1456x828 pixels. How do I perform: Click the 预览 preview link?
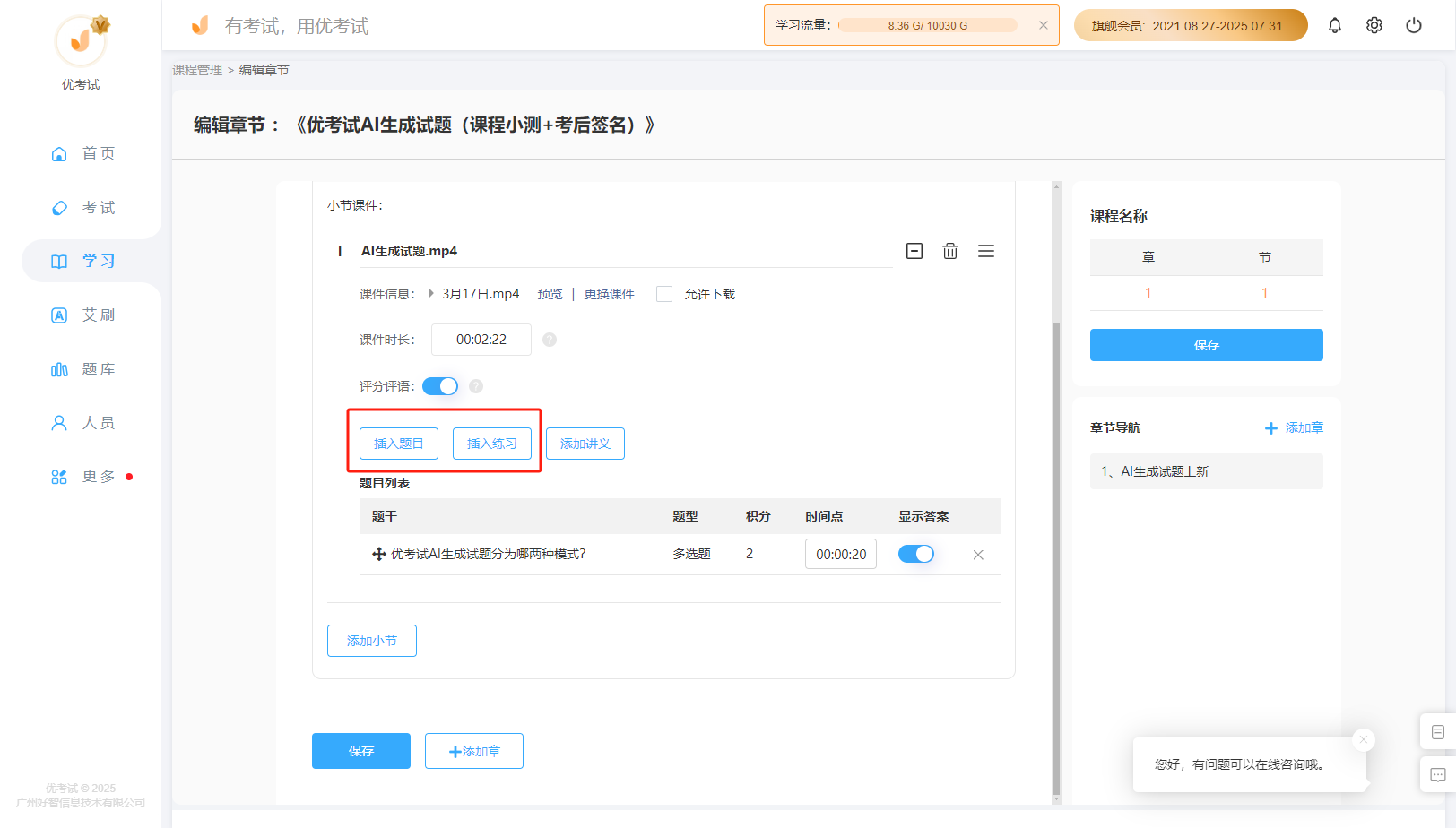click(x=550, y=294)
